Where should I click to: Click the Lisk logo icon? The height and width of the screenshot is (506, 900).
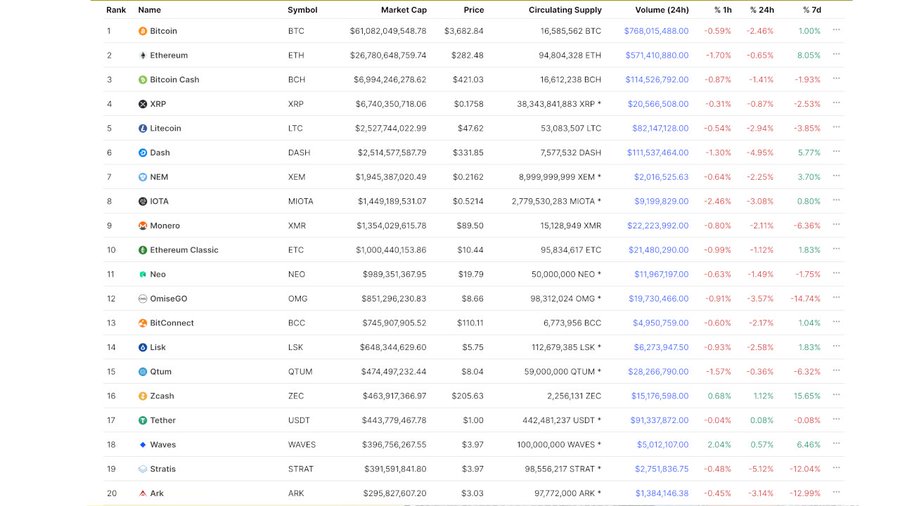point(142,347)
